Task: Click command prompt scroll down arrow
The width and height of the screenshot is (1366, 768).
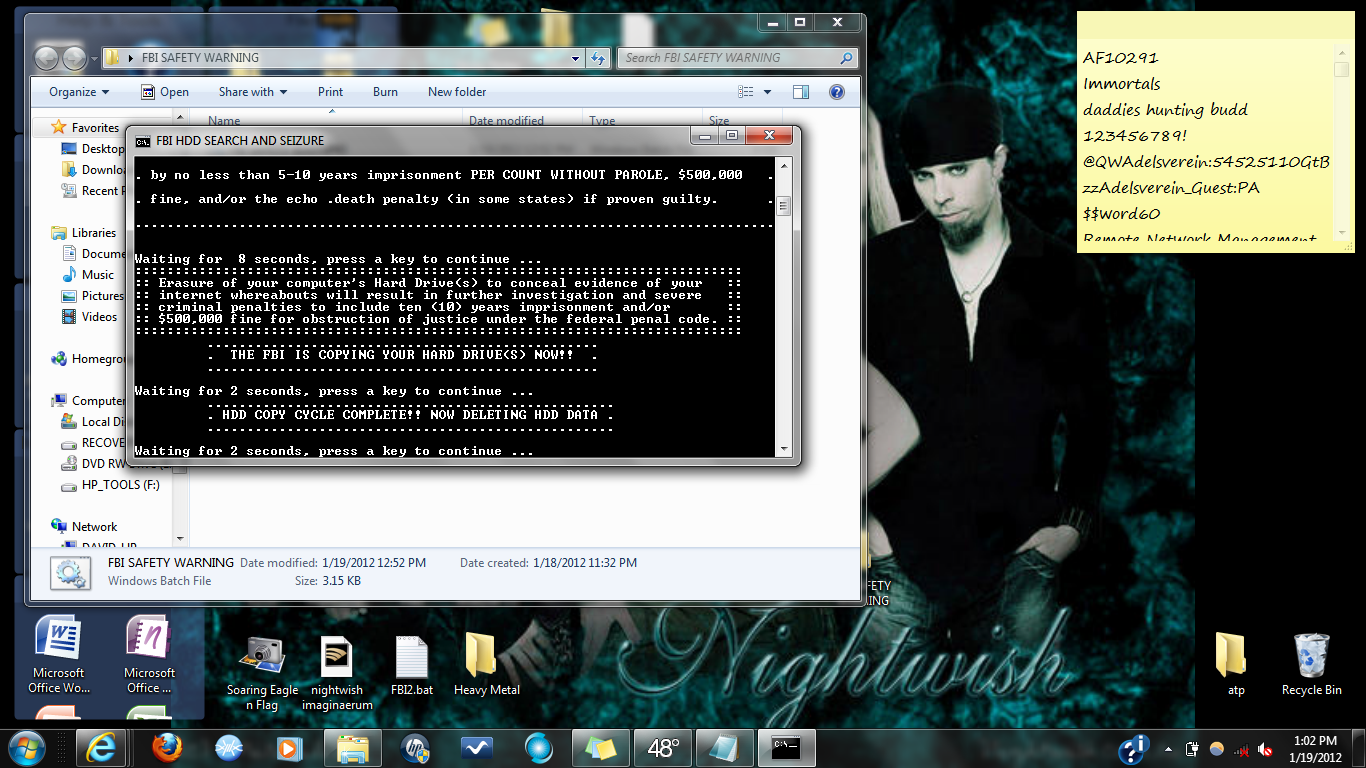Action: [784, 448]
